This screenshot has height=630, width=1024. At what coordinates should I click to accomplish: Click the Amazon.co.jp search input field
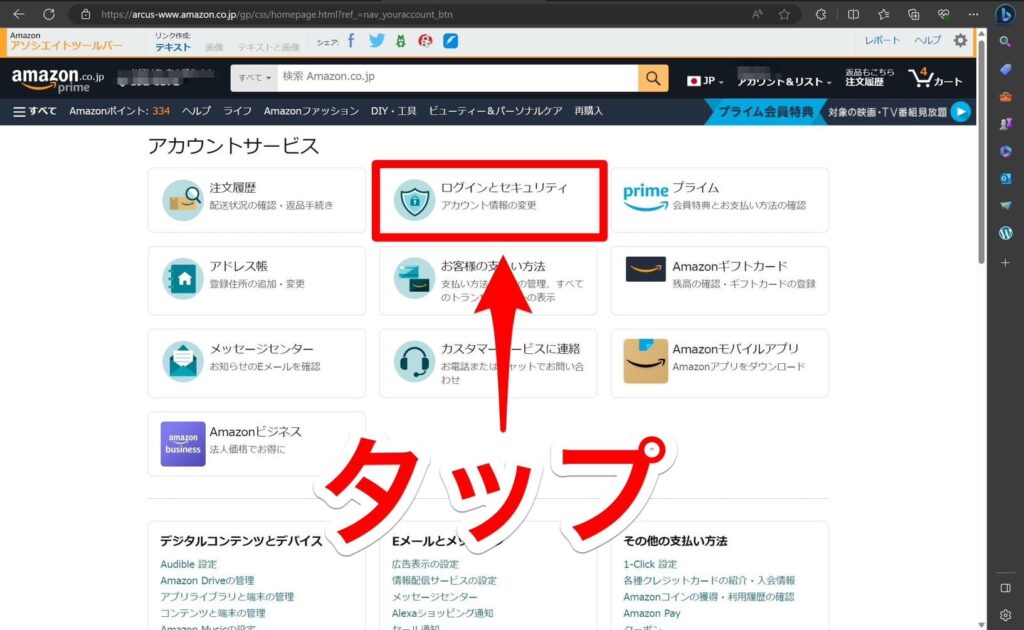coord(458,78)
